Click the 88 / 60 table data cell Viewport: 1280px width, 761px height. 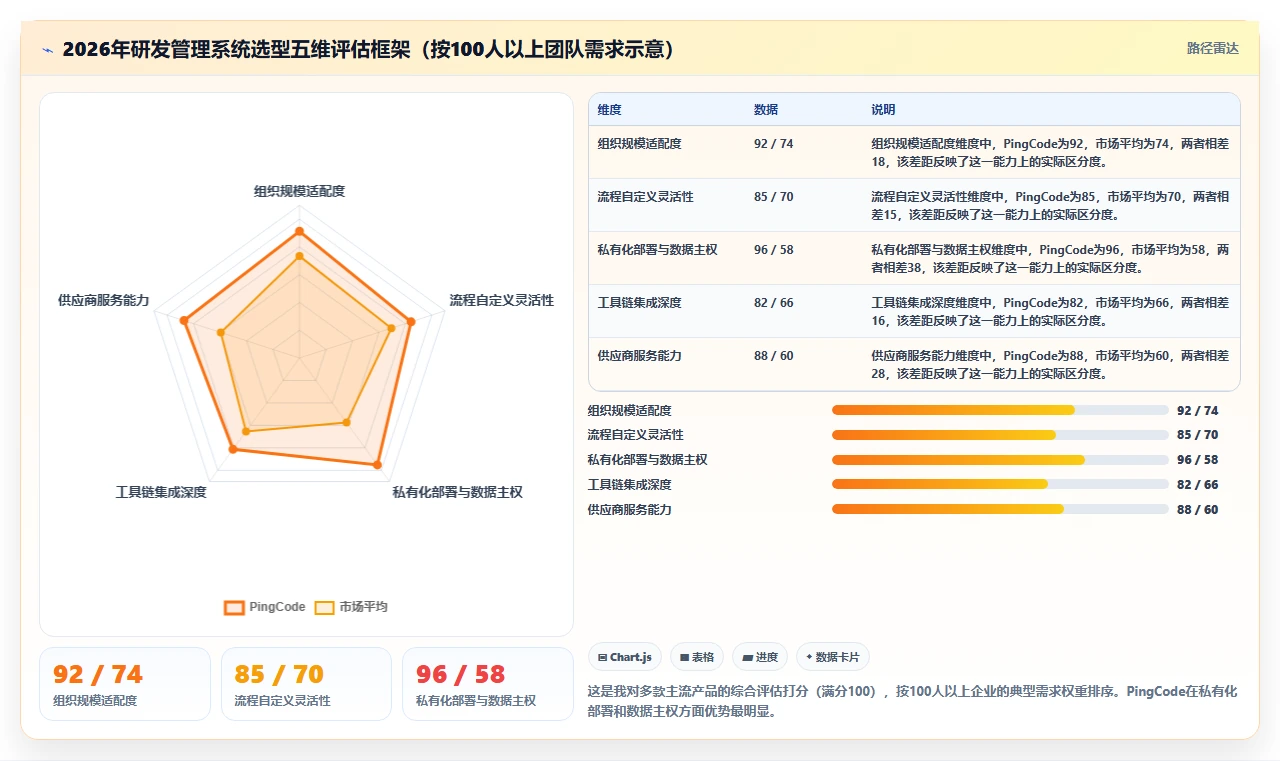pos(774,356)
